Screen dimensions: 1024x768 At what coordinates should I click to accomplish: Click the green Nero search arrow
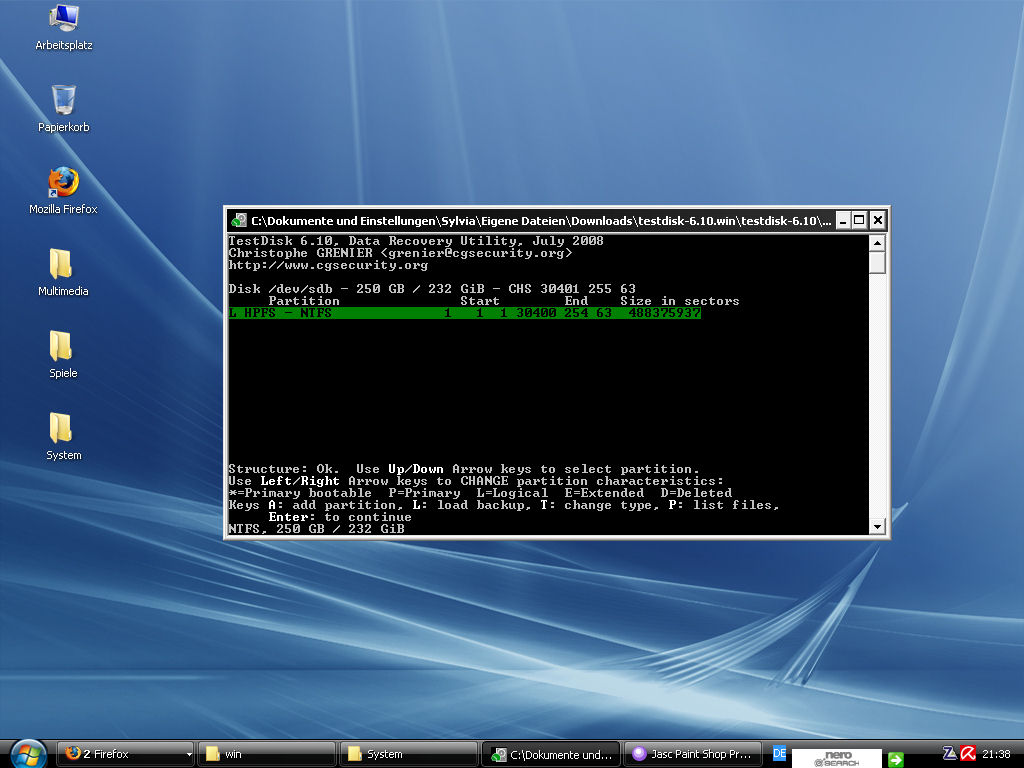coord(896,759)
